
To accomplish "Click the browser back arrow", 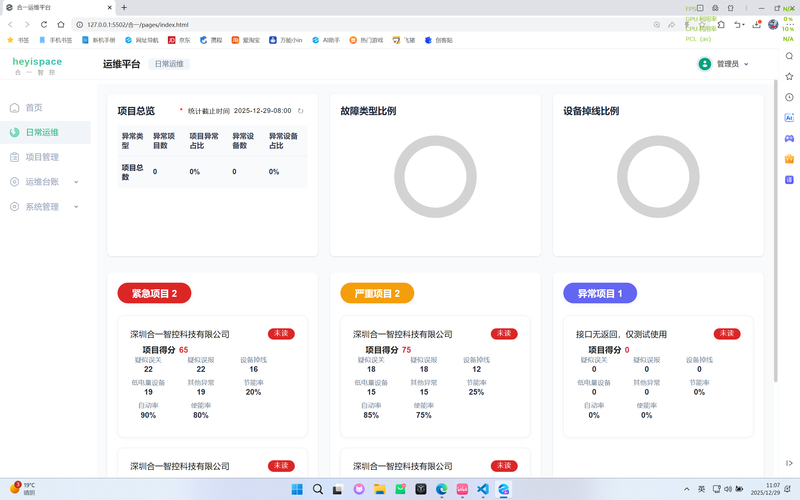I will (x=10, y=24).
